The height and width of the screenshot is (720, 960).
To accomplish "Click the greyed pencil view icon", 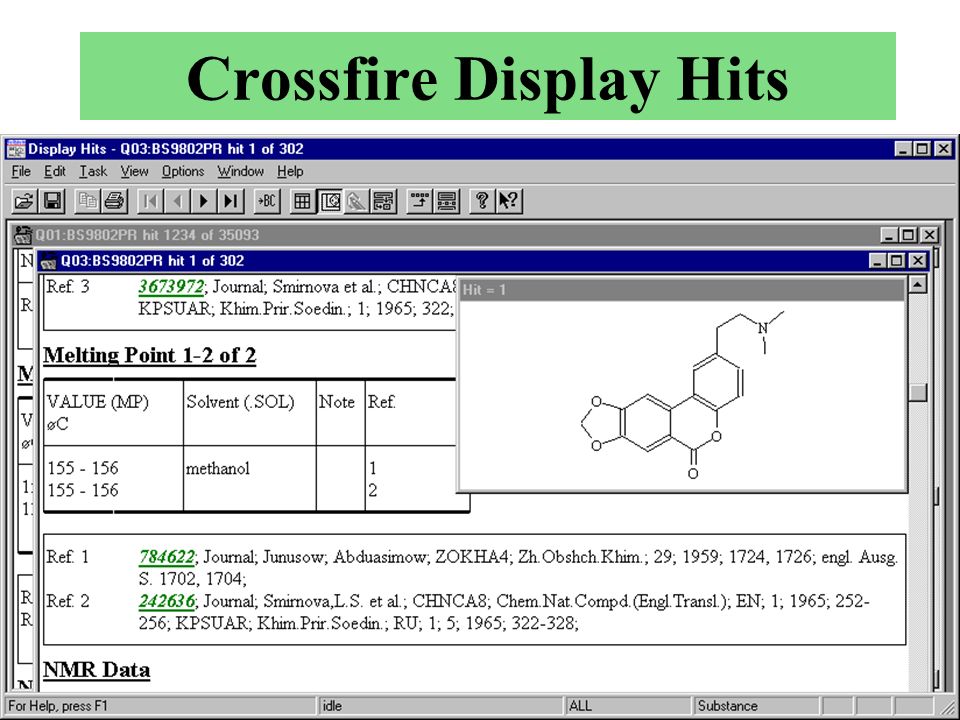I will click(x=357, y=201).
